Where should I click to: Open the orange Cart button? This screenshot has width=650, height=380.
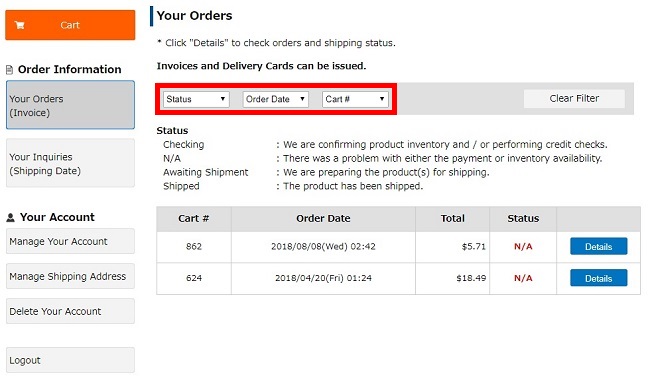pyautogui.click(x=70, y=25)
